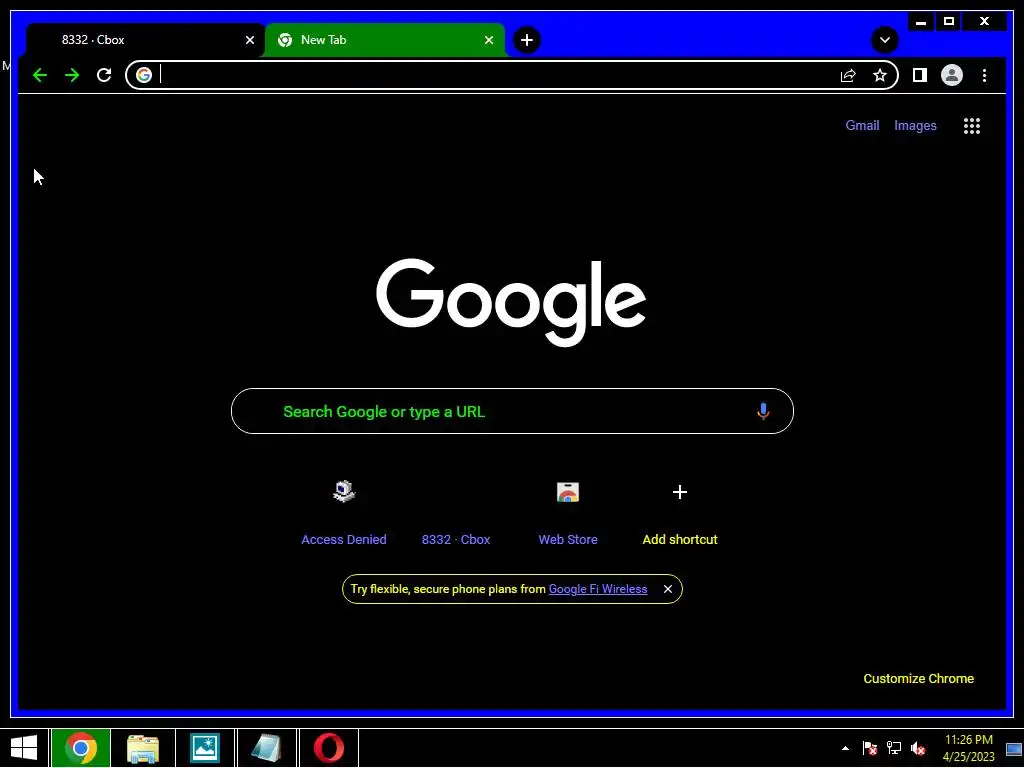This screenshot has width=1024, height=768.
Task: Dismiss the Google Fi promo banner
Action: [x=667, y=589]
